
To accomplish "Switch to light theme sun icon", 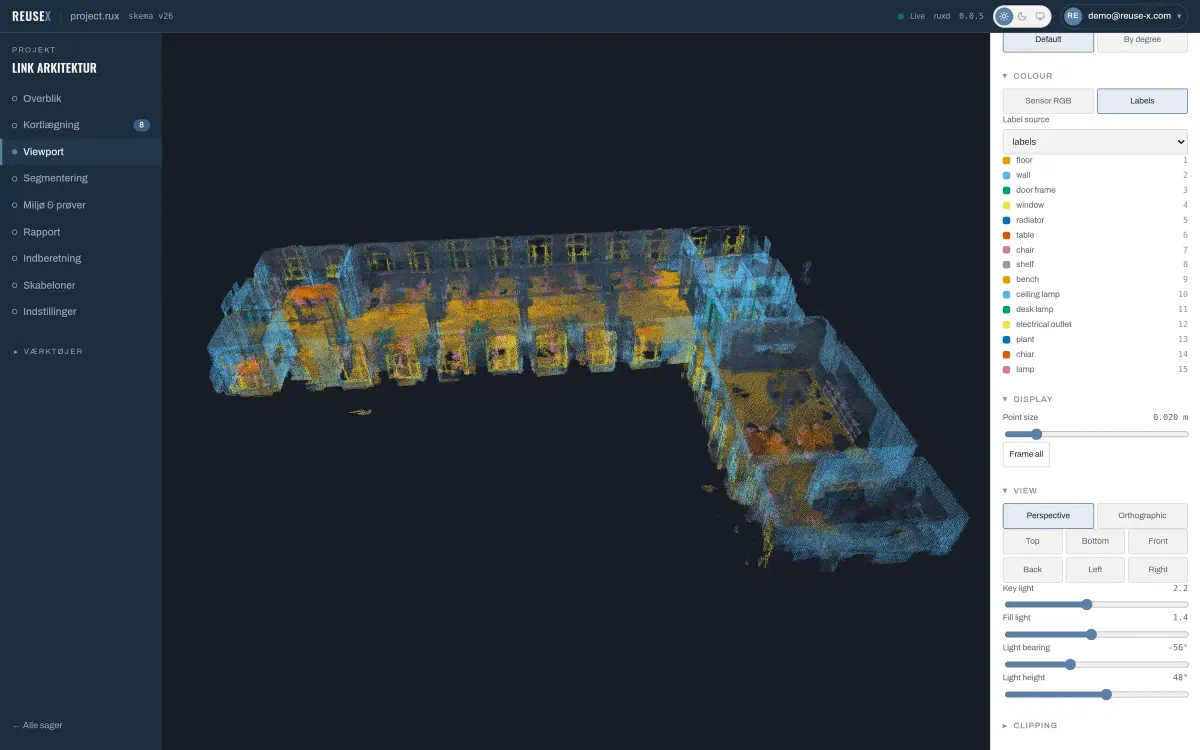I will [x=1004, y=16].
